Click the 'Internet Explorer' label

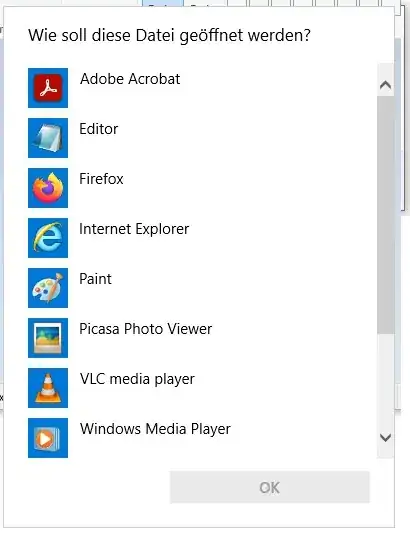(x=134, y=229)
